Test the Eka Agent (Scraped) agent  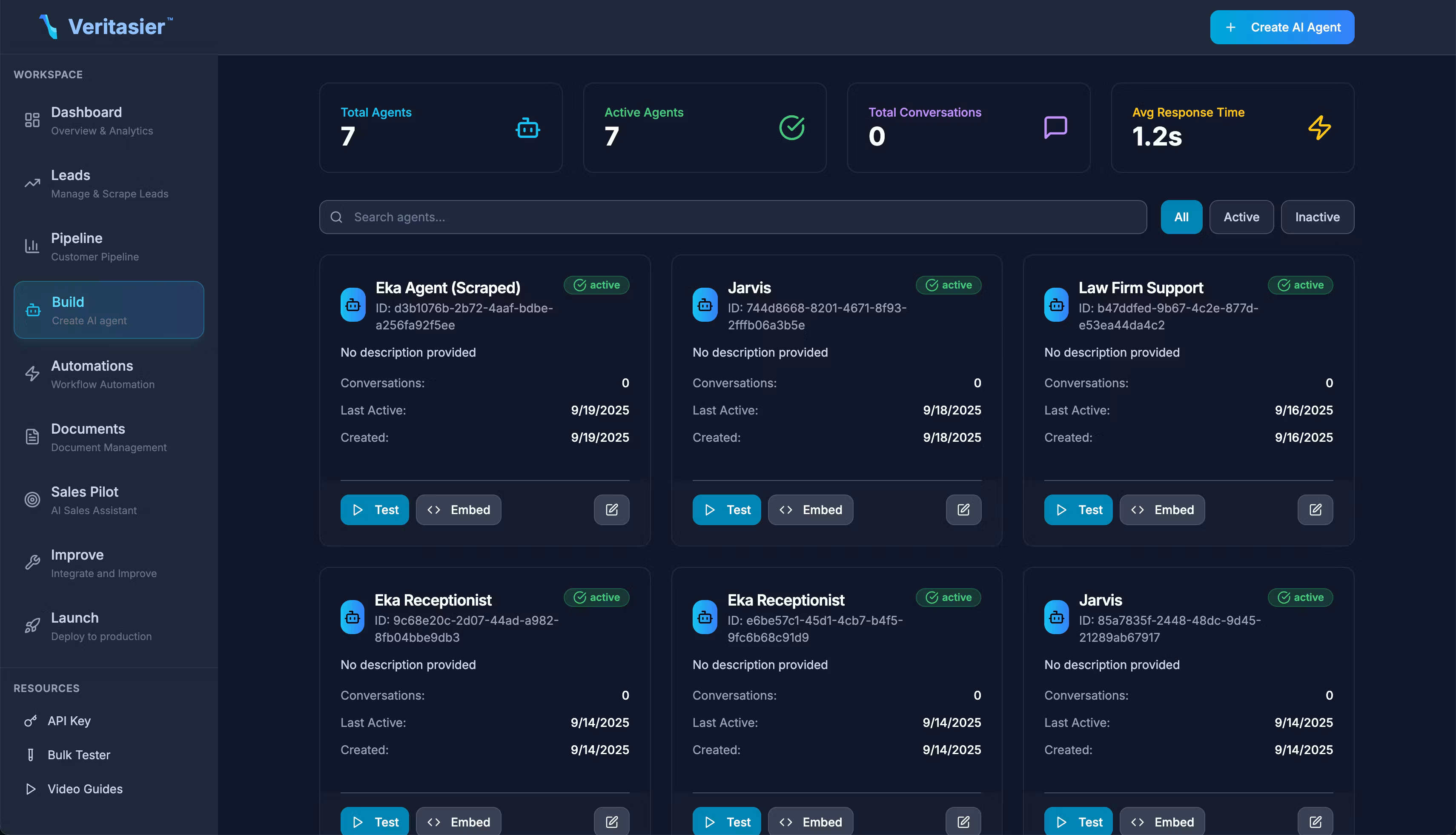pos(375,510)
